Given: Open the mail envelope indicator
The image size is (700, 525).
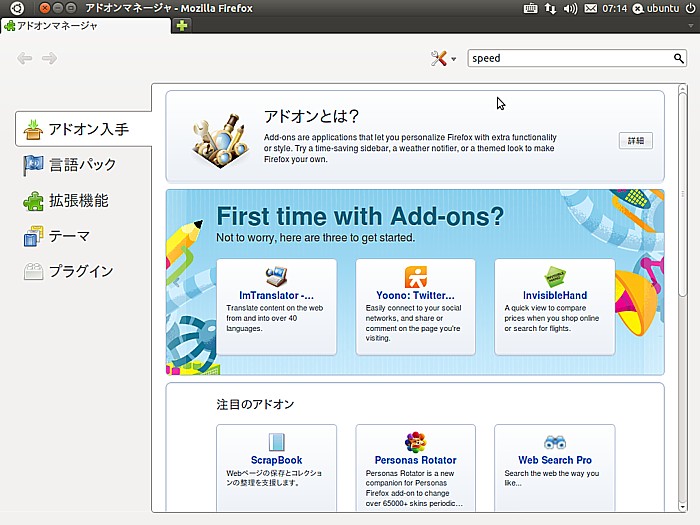Looking at the screenshot, I should (x=590, y=8).
